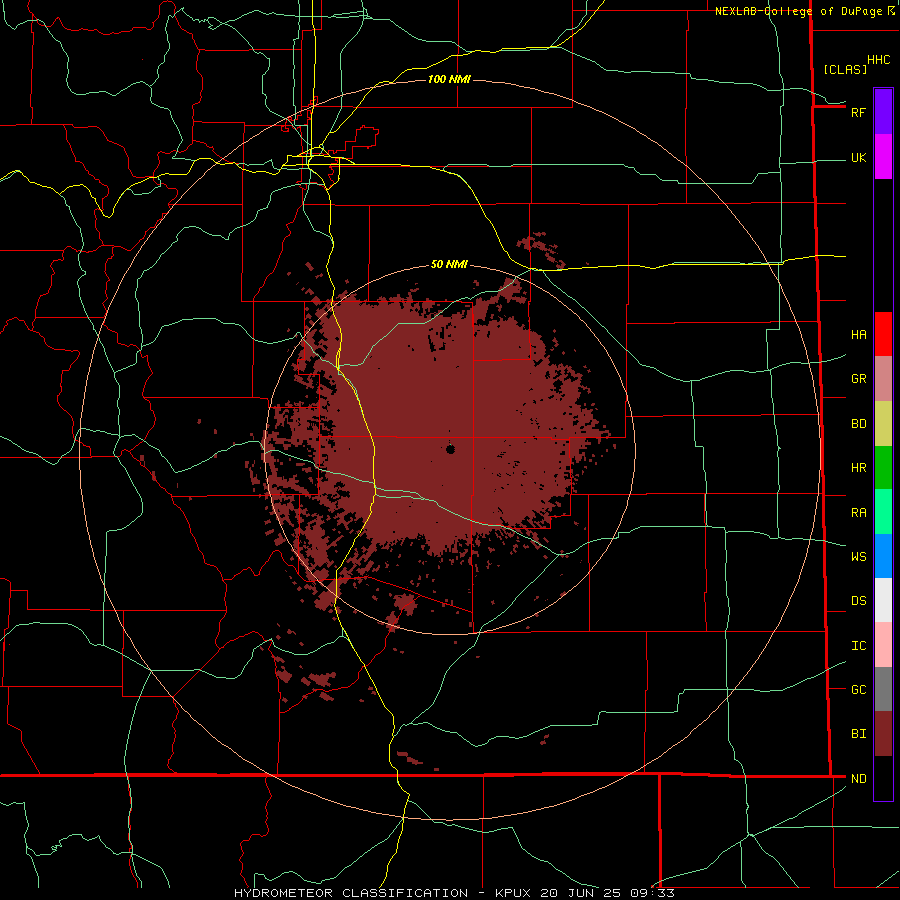Select the IC light pink legend swatch
The image size is (900, 900).
pos(883,645)
